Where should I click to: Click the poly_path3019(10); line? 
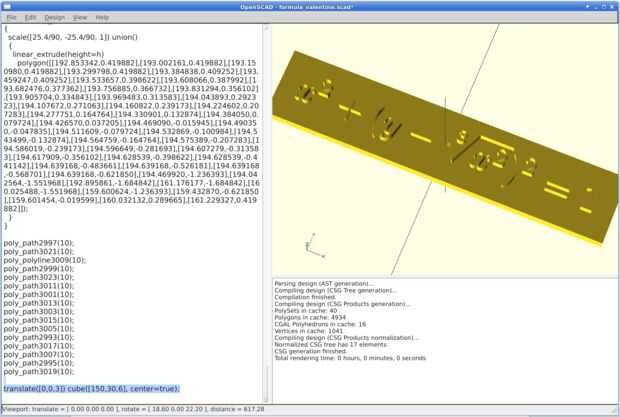39,372
